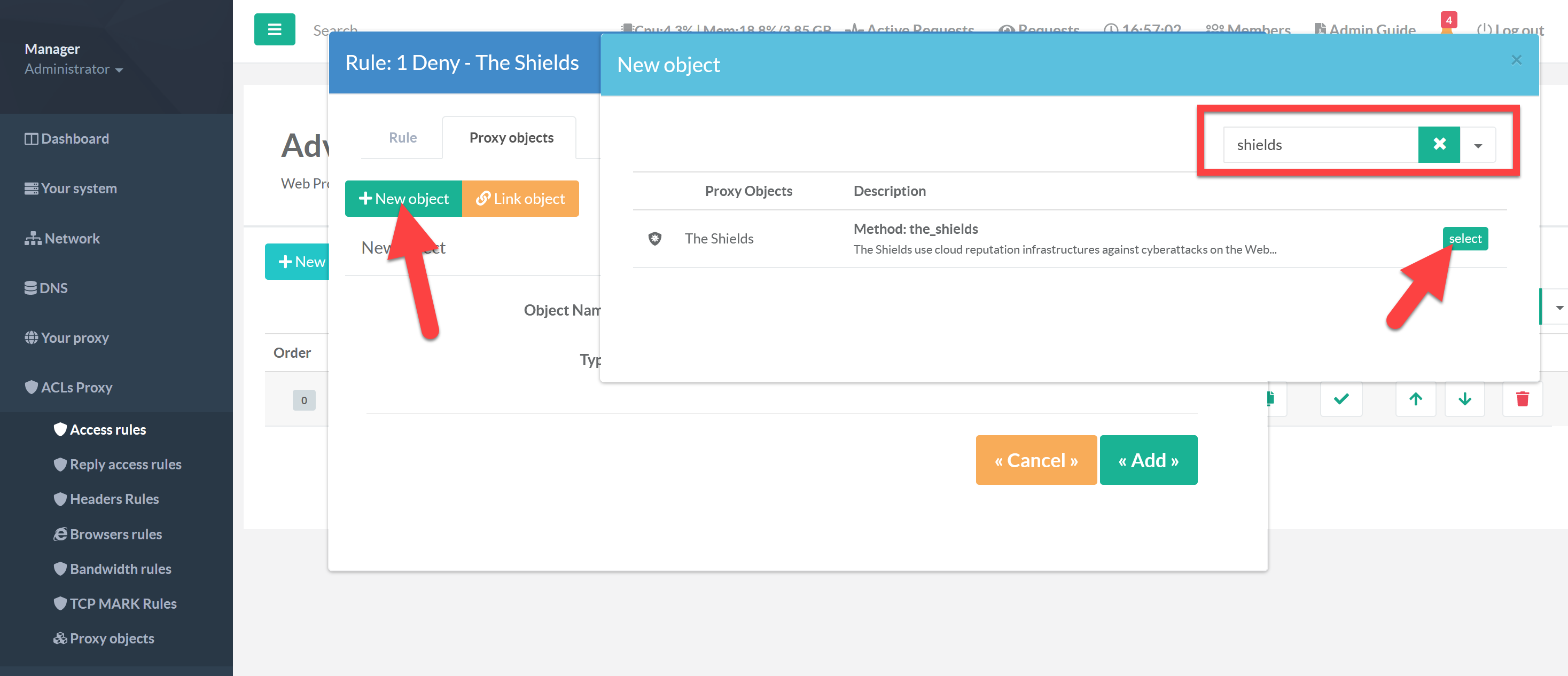Open Proxy objects tab in rule dialog
Viewport: 1568px width, 676px height.
tap(511, 138)
